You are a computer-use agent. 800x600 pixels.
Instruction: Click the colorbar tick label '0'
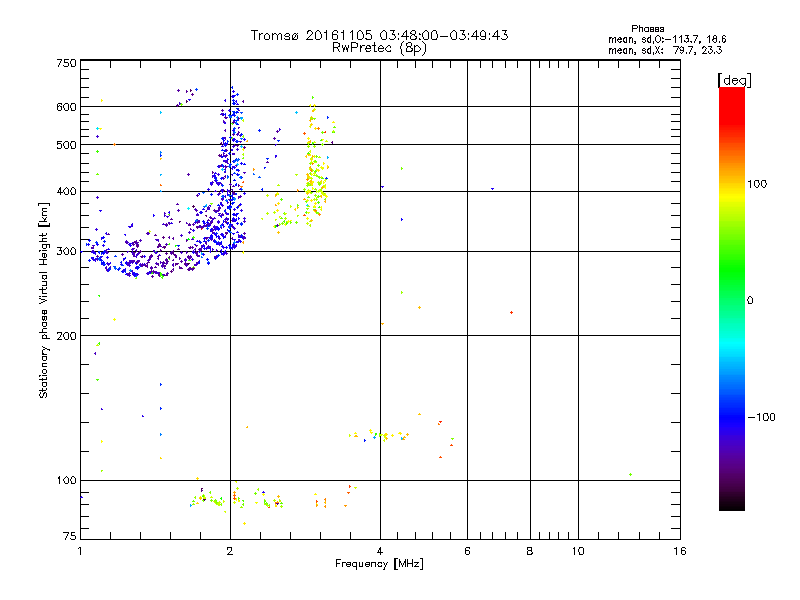(x=750, y=301)
